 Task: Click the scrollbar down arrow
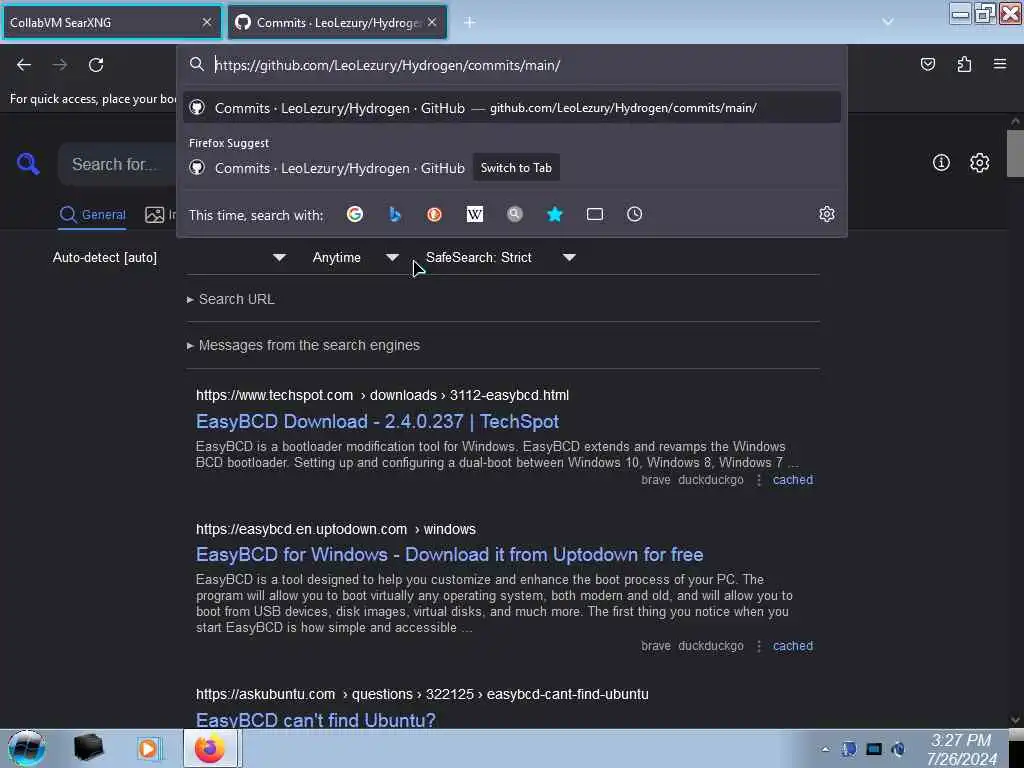tap(1015, 720)
